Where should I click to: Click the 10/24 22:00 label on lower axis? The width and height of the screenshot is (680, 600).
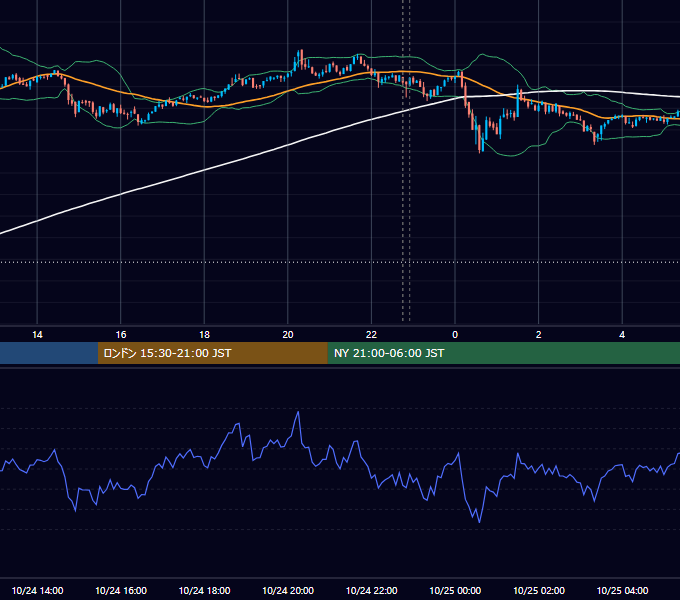coord(371,590)
